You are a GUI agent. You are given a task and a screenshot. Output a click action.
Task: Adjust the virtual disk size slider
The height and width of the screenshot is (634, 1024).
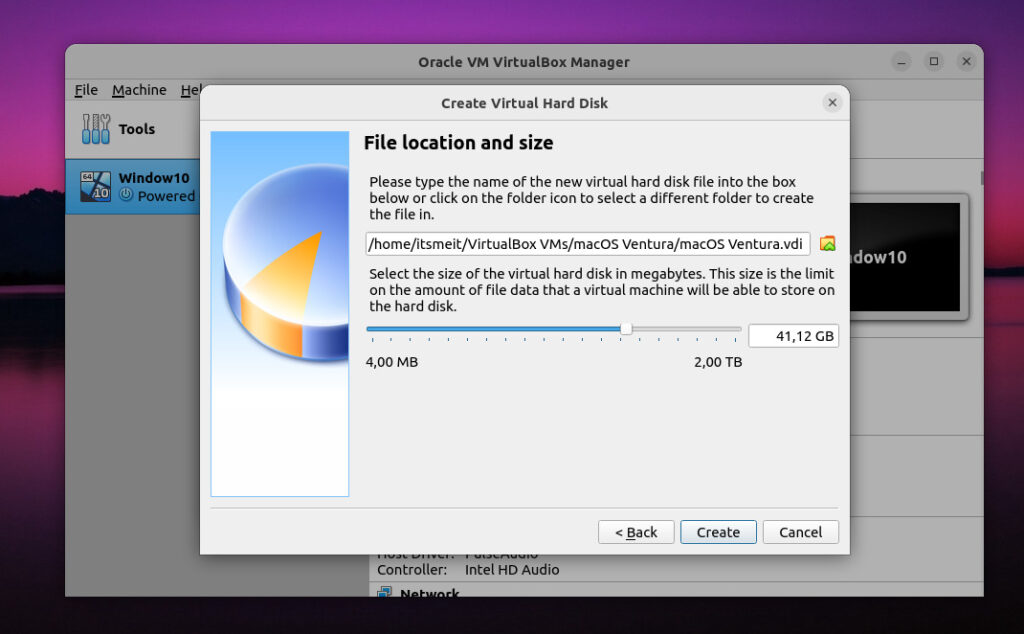[626, 328]
